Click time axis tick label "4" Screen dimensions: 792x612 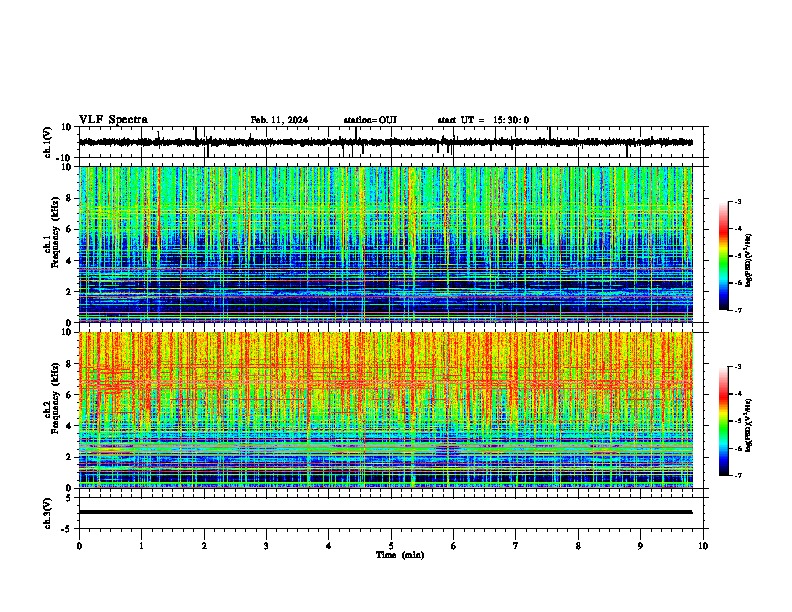[x=329, y=546]
